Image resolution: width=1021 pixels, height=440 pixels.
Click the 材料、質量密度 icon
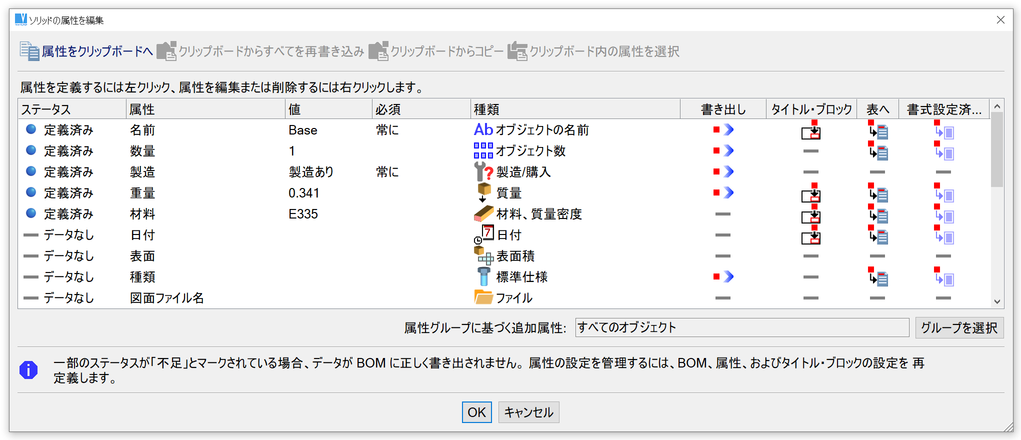[x=483, y=214]
